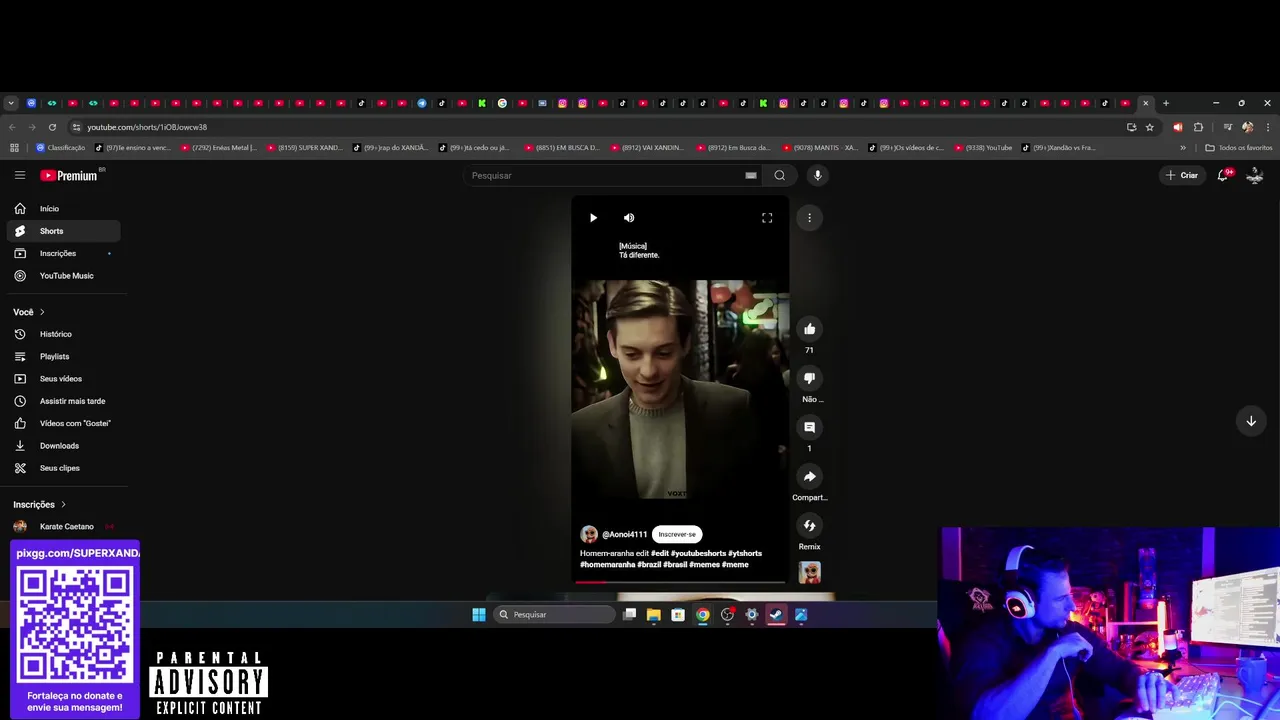The image size is (1280, 720).
Task: Open Todos os favoritos folder
Action: tap(1239, 147)
